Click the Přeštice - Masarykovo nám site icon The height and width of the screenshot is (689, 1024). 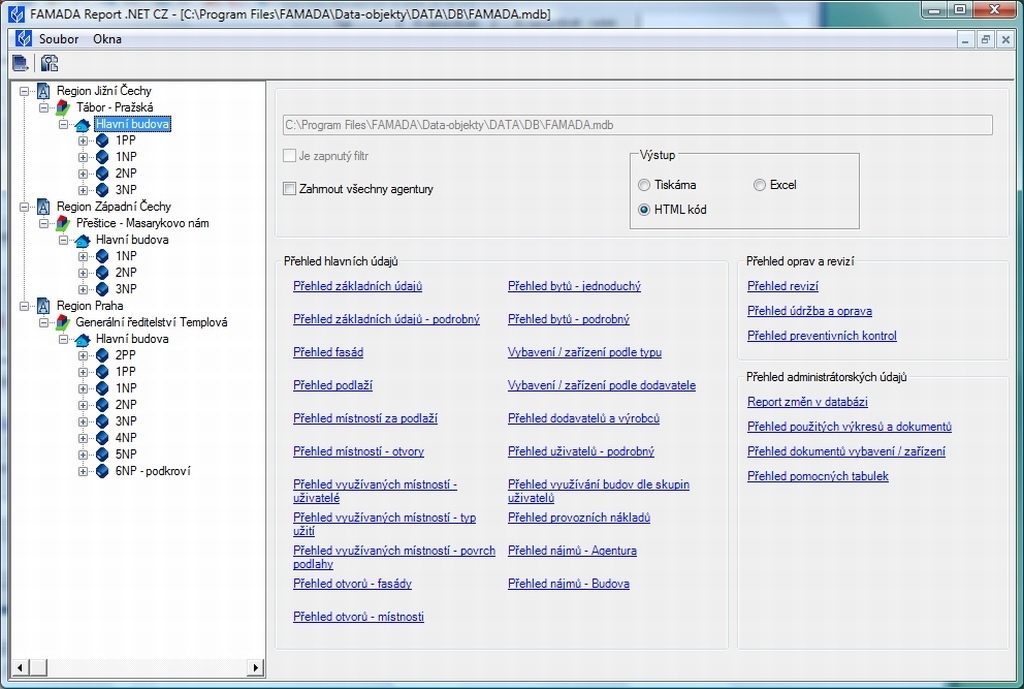tap(63, 223)
